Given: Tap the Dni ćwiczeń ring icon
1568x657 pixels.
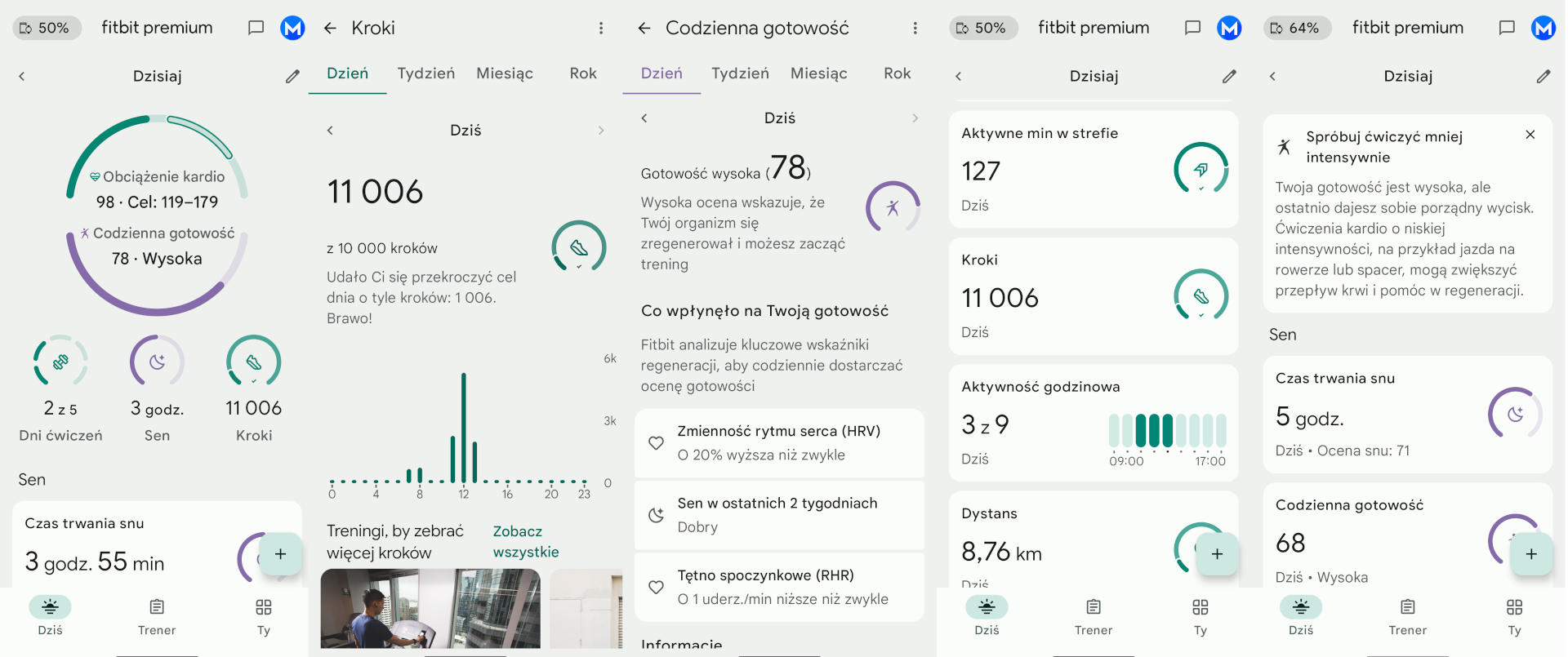Looking at the screenshot, I should pyautogui.click(x=60, y=361).
